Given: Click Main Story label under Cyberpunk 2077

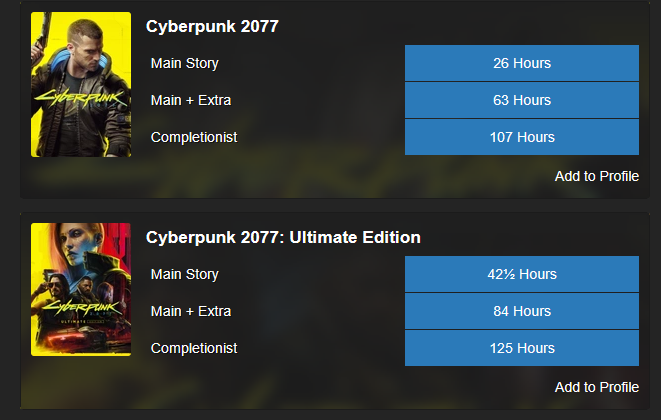Looking at the screenshot, I should click(x=184, y=63).
